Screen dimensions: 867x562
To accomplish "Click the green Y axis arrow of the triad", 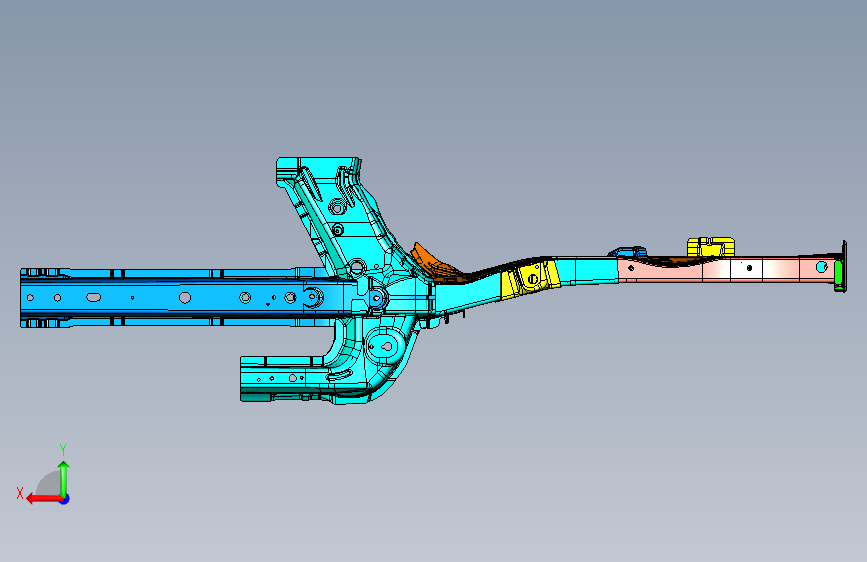I will coord(64,478).
